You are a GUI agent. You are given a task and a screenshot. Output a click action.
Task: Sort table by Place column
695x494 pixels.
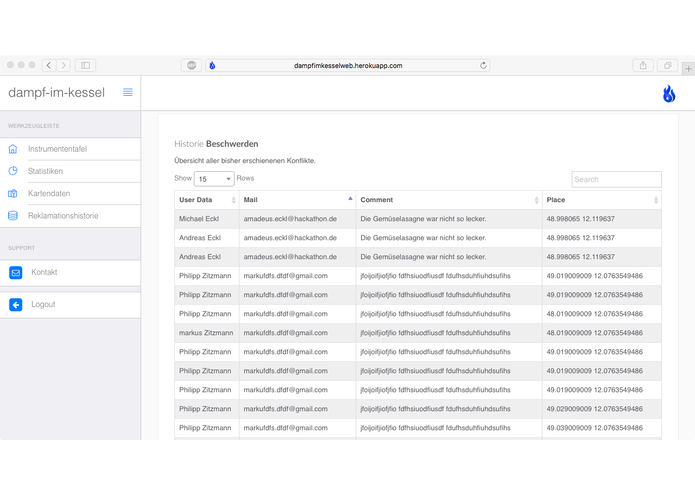601,200
